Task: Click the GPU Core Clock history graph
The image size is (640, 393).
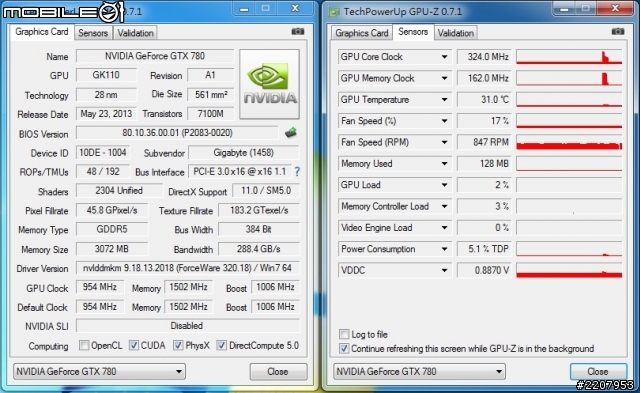Action: 569,57
